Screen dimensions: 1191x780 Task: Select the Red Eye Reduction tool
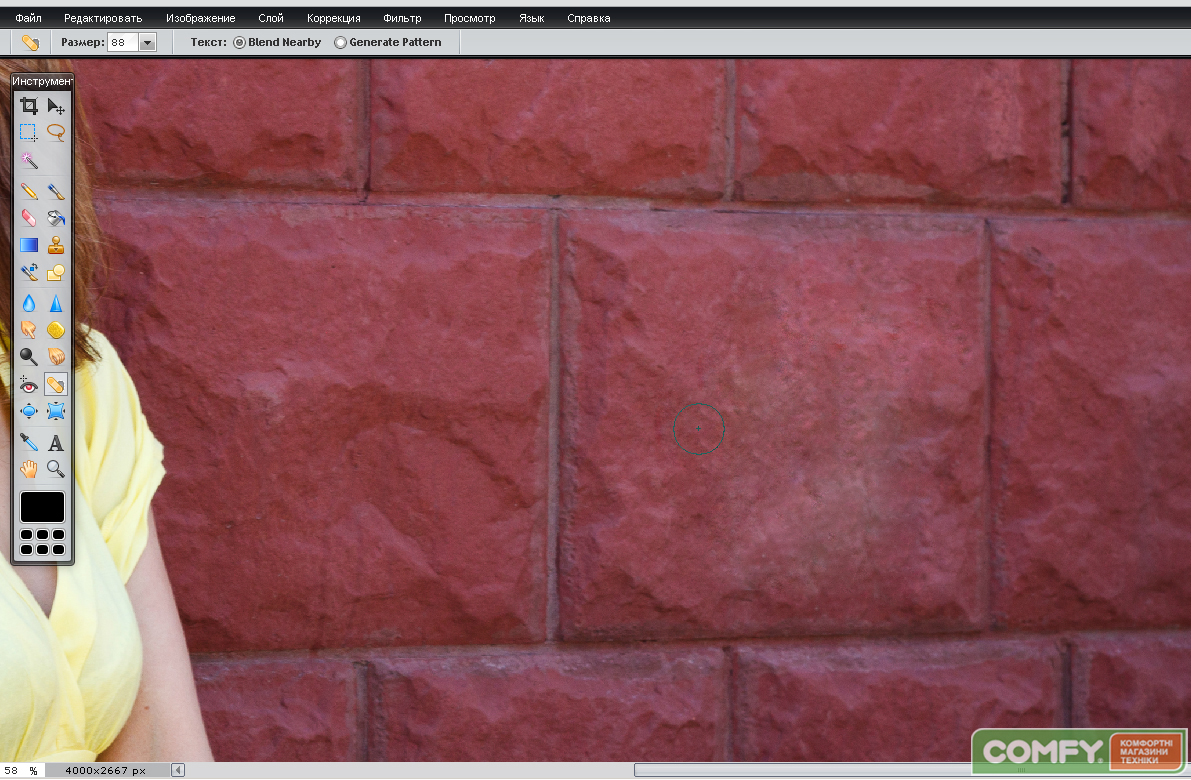29,384
